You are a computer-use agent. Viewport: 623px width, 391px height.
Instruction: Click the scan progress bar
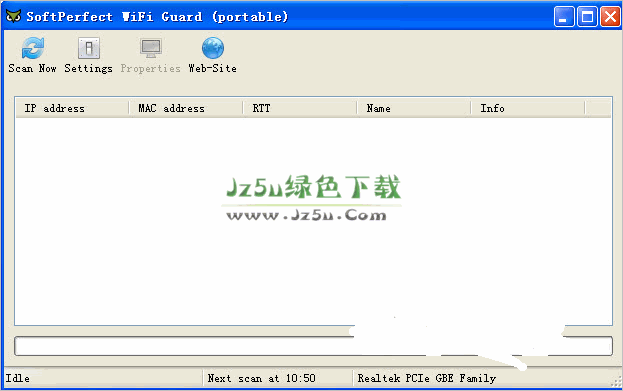click(x=313, y=346)
